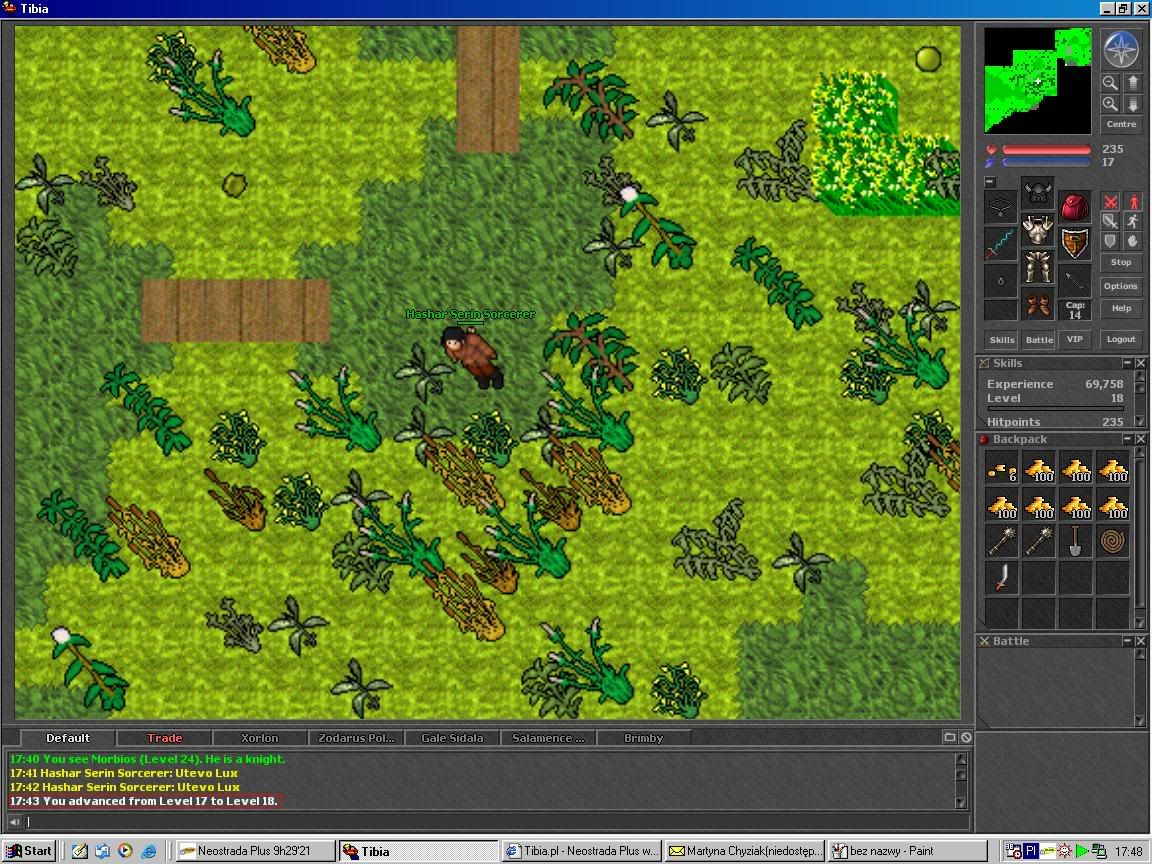This screenshot has width=1152, height=864.
Task: Toggle the Skills window button
Action: coord(1001,339)
